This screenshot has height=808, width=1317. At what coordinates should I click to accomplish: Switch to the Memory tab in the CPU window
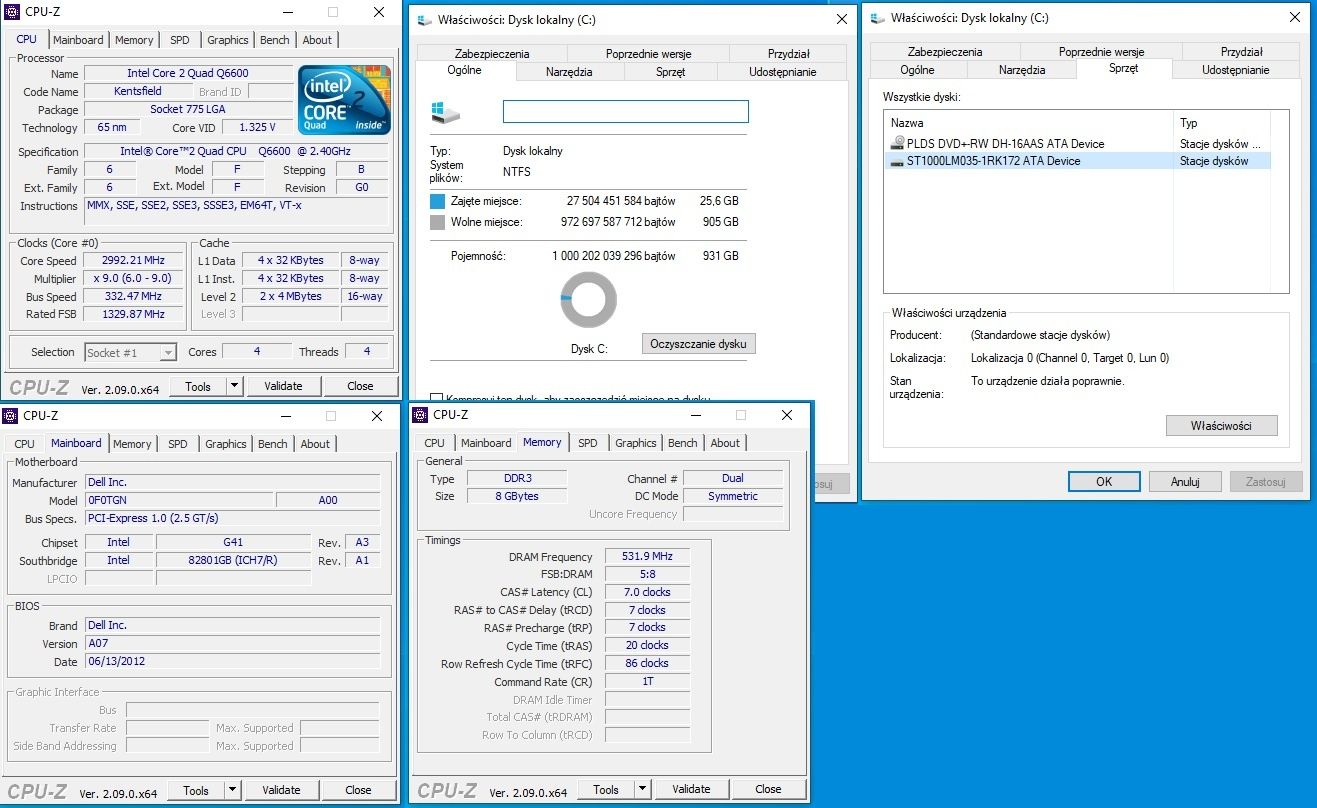pyautogui.click(x=134, y=40)
